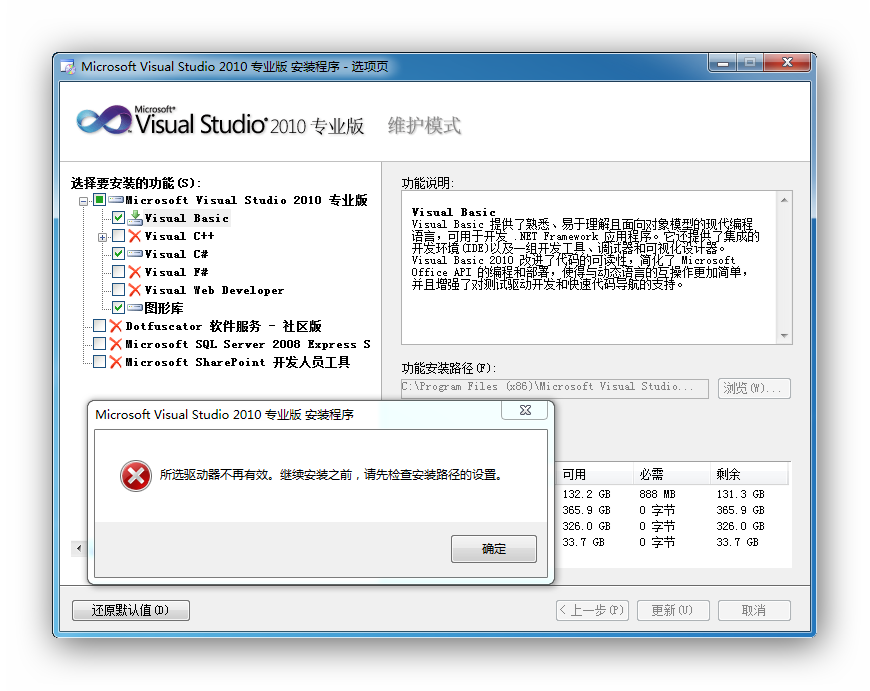Click the 可用 column header
870x691 pixels.
pyautogui.click(x=595, y=475)
